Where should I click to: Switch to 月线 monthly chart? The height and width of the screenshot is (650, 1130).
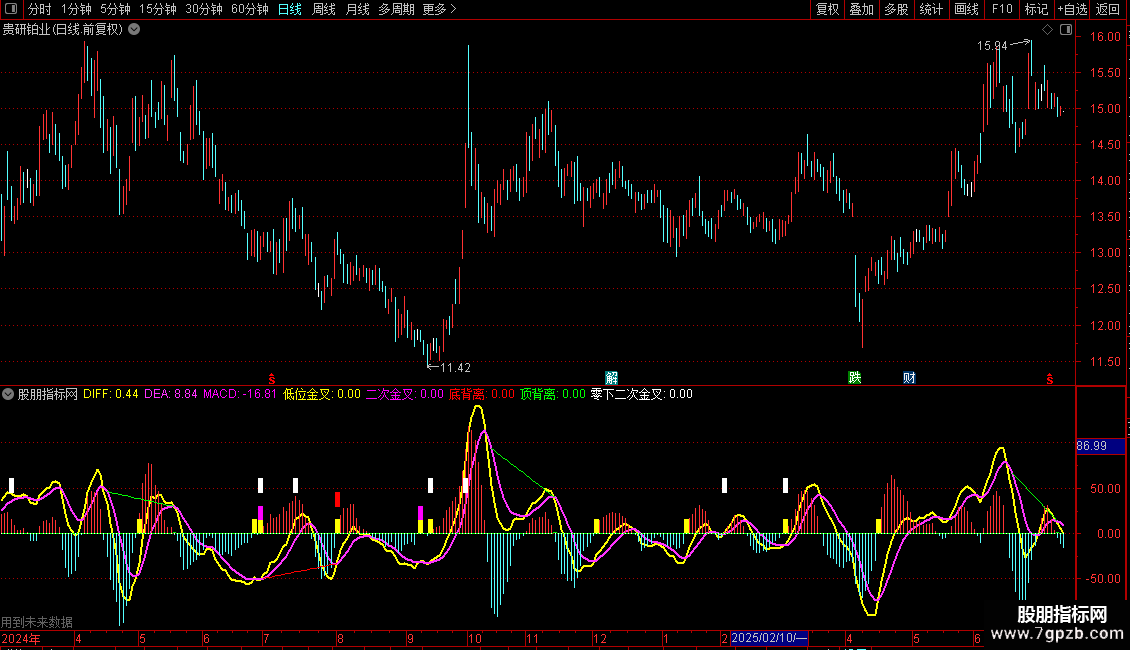(357, 9)
